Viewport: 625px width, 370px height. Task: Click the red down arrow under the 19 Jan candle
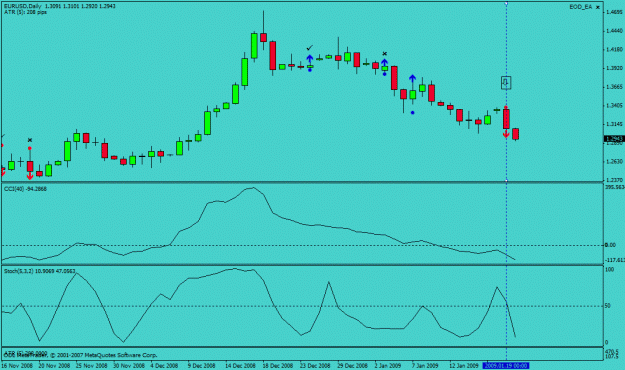tap(506, 134)
